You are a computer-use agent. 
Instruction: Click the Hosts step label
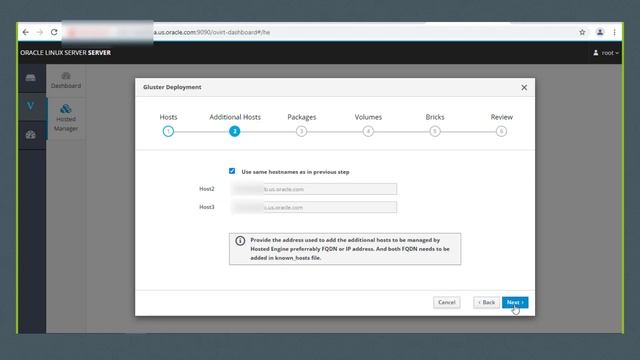(x=168, y=117)
